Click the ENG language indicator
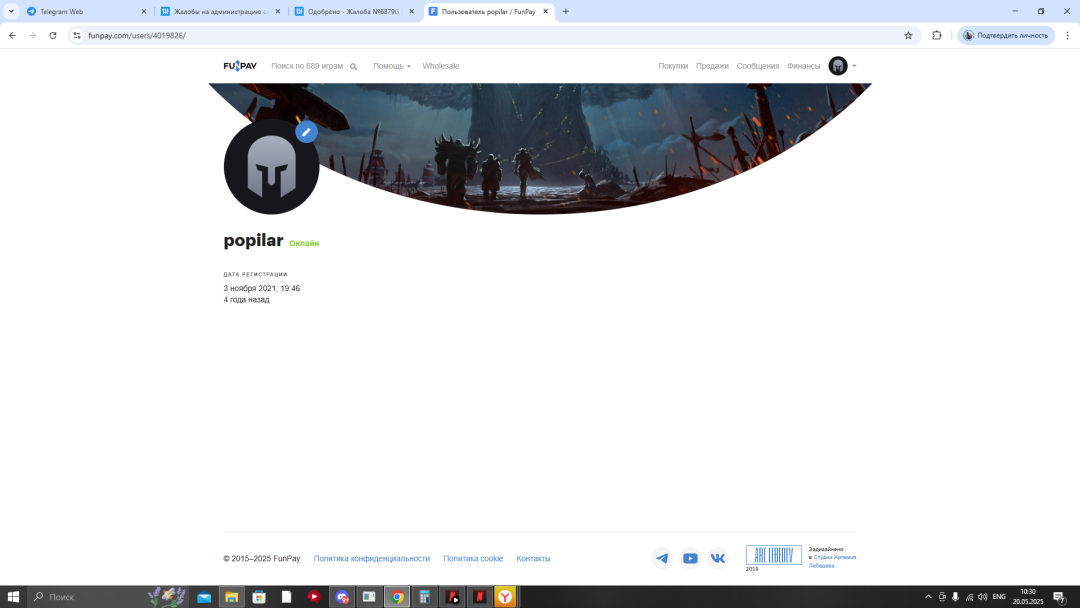The image size is (1080, 608). tap(999, 597)
